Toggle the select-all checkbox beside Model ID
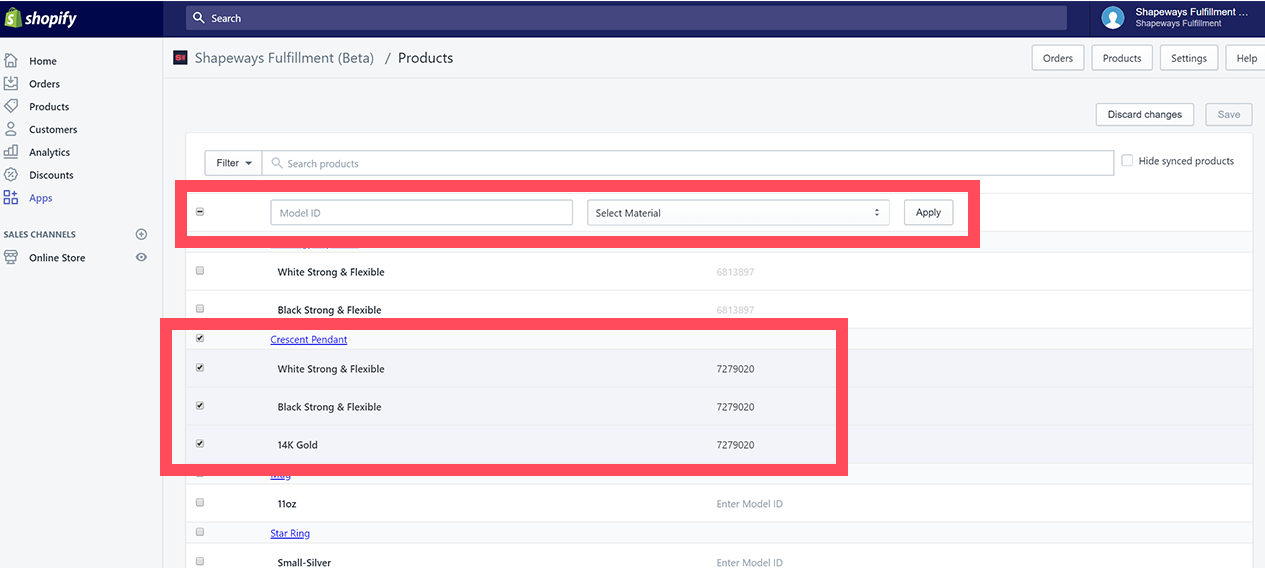 pos(200,212)
